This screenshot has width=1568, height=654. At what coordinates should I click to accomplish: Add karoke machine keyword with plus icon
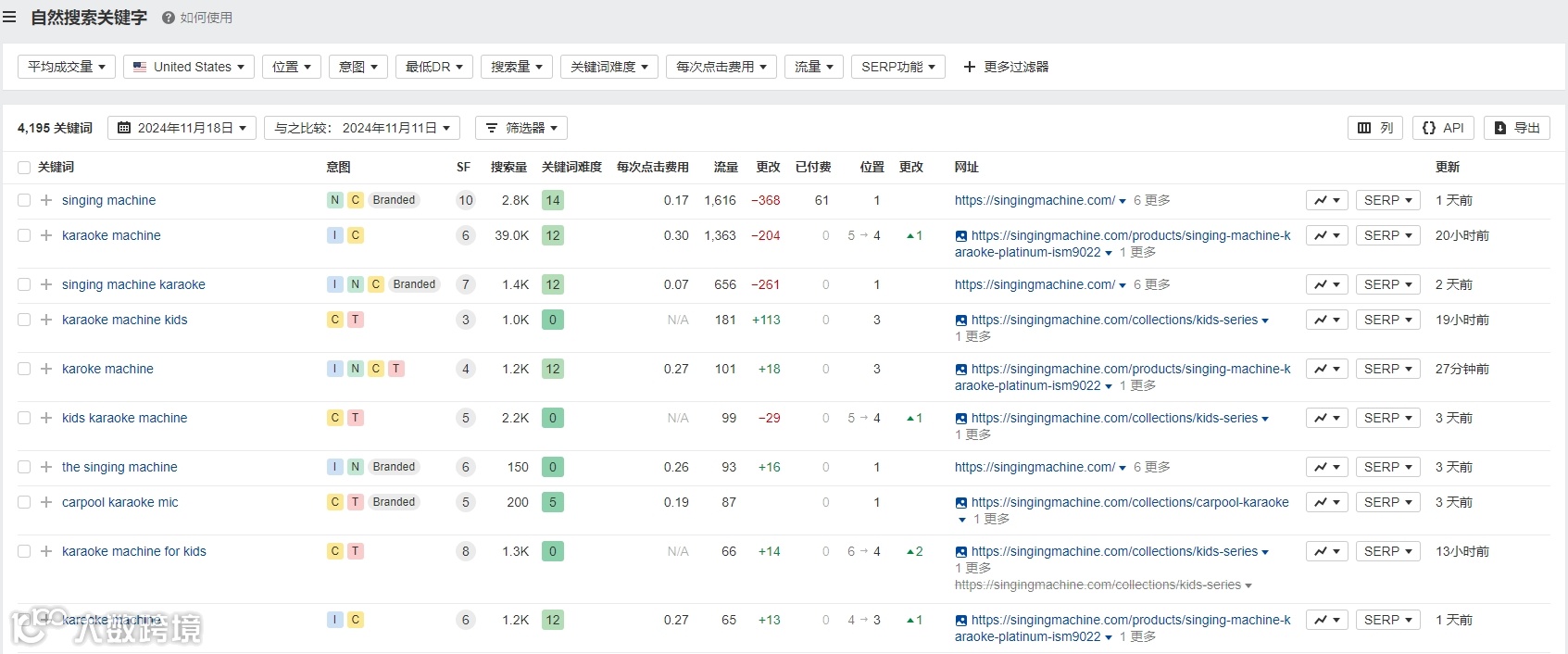coord(46,369)
